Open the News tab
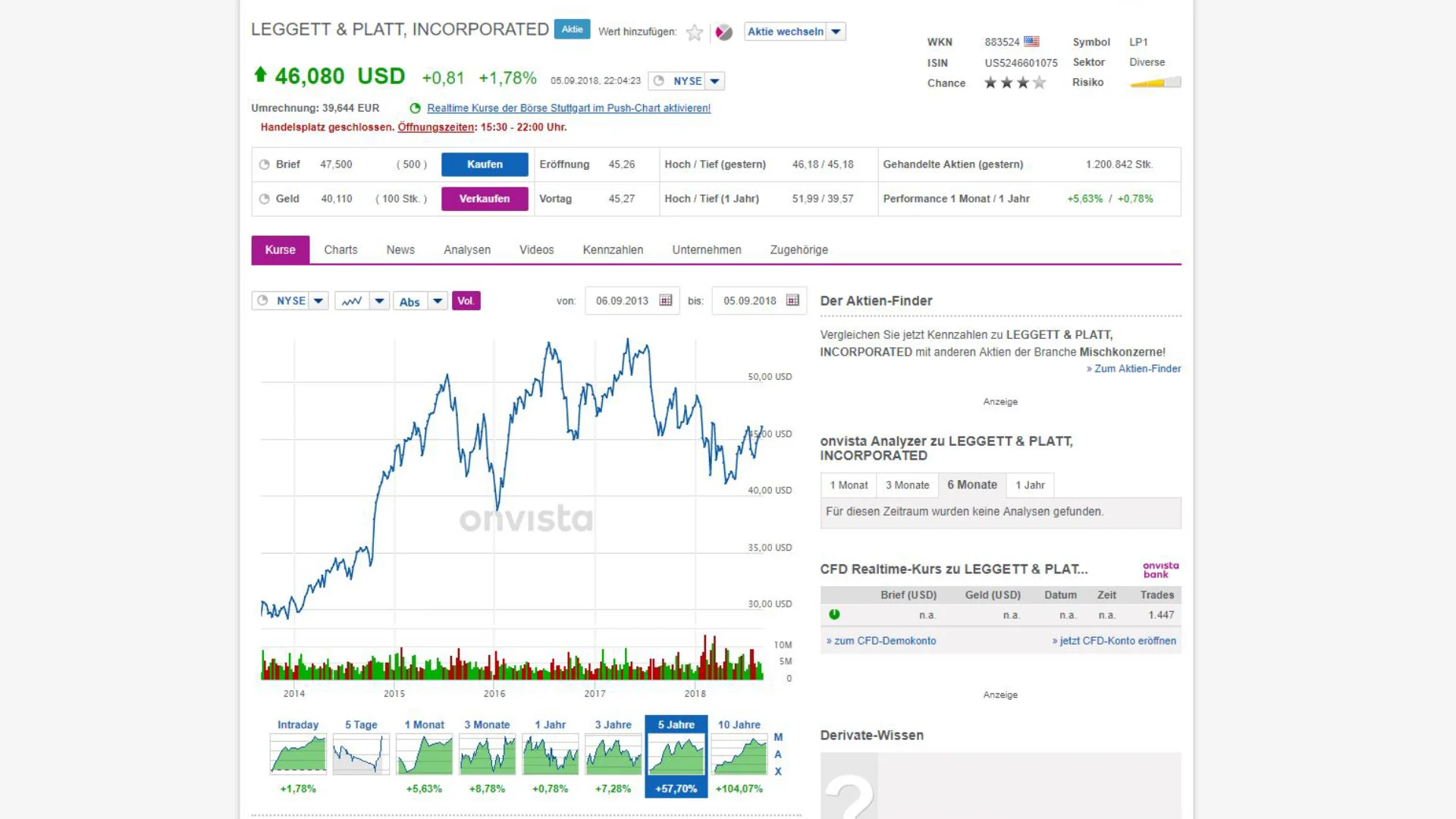1456x819 pixels. coord(400,249)
